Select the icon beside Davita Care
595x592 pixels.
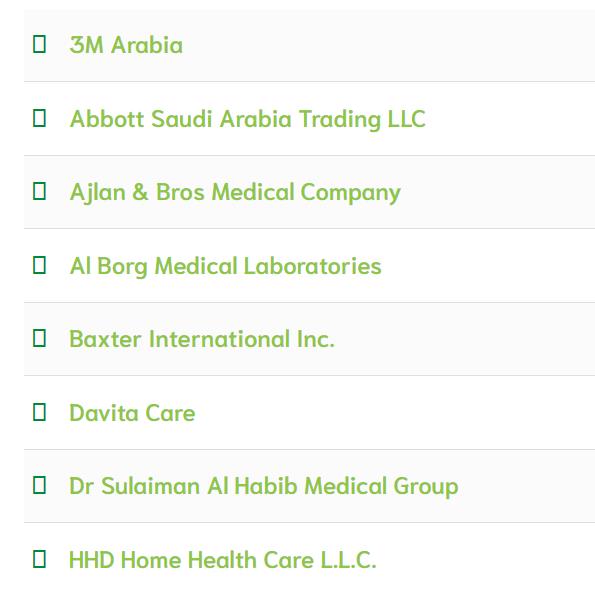tap(39, 412)
